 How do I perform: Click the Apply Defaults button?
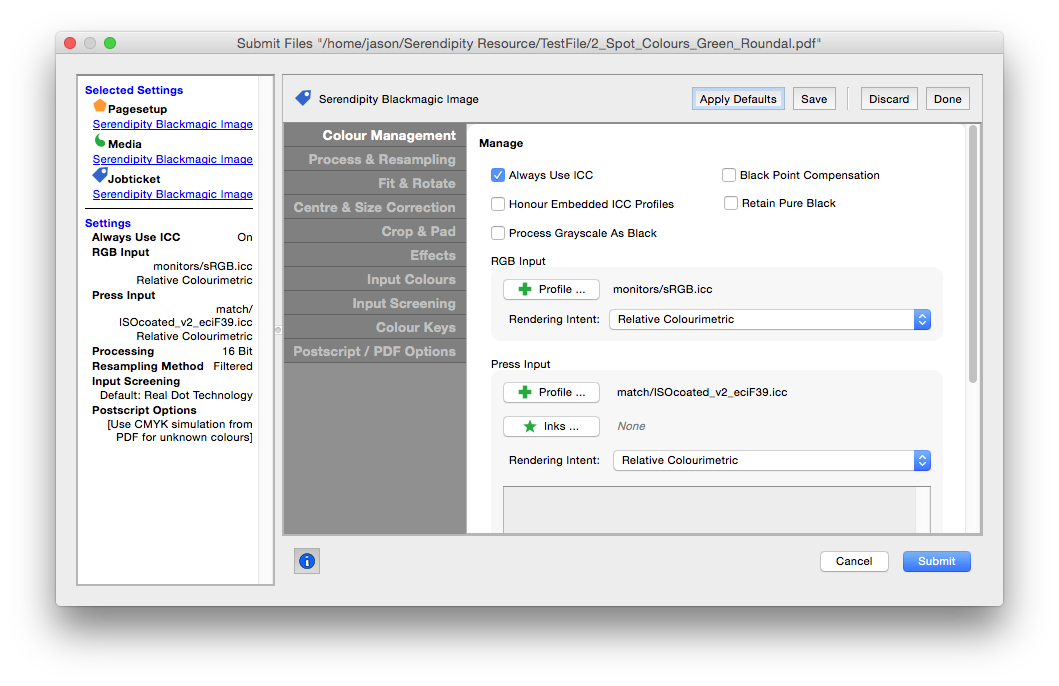pos(738,99)
